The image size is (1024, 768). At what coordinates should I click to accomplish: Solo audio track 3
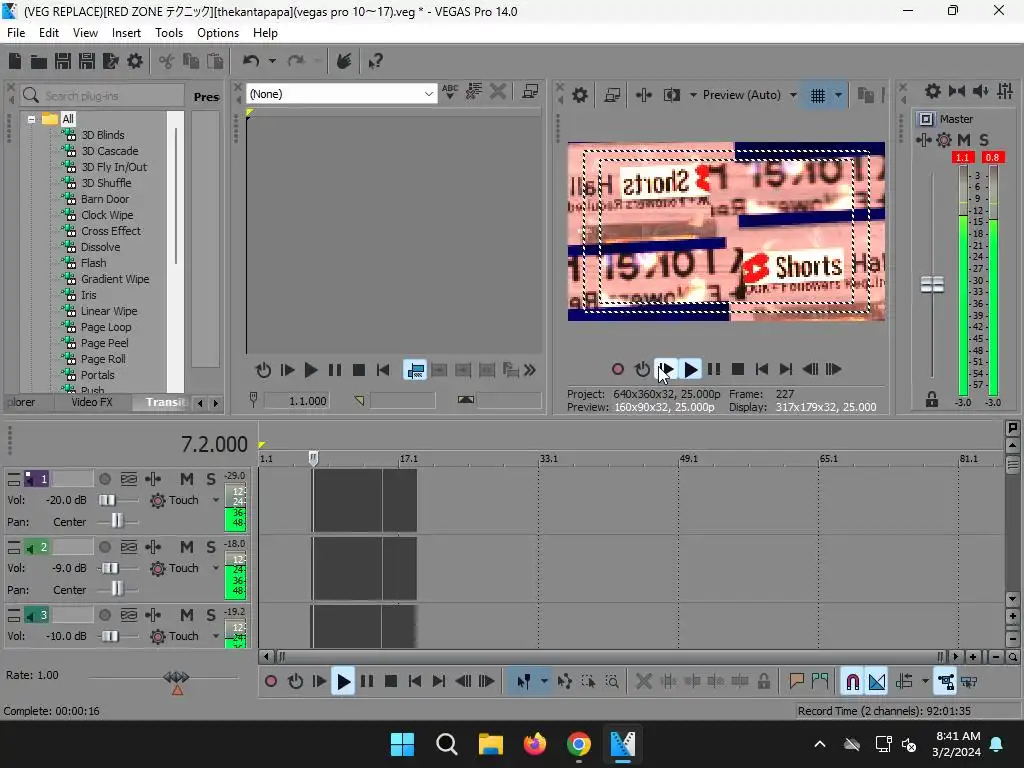210,615
